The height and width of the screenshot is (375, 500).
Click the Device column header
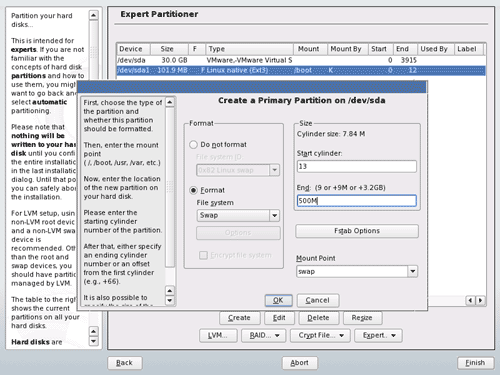[133, 49]
